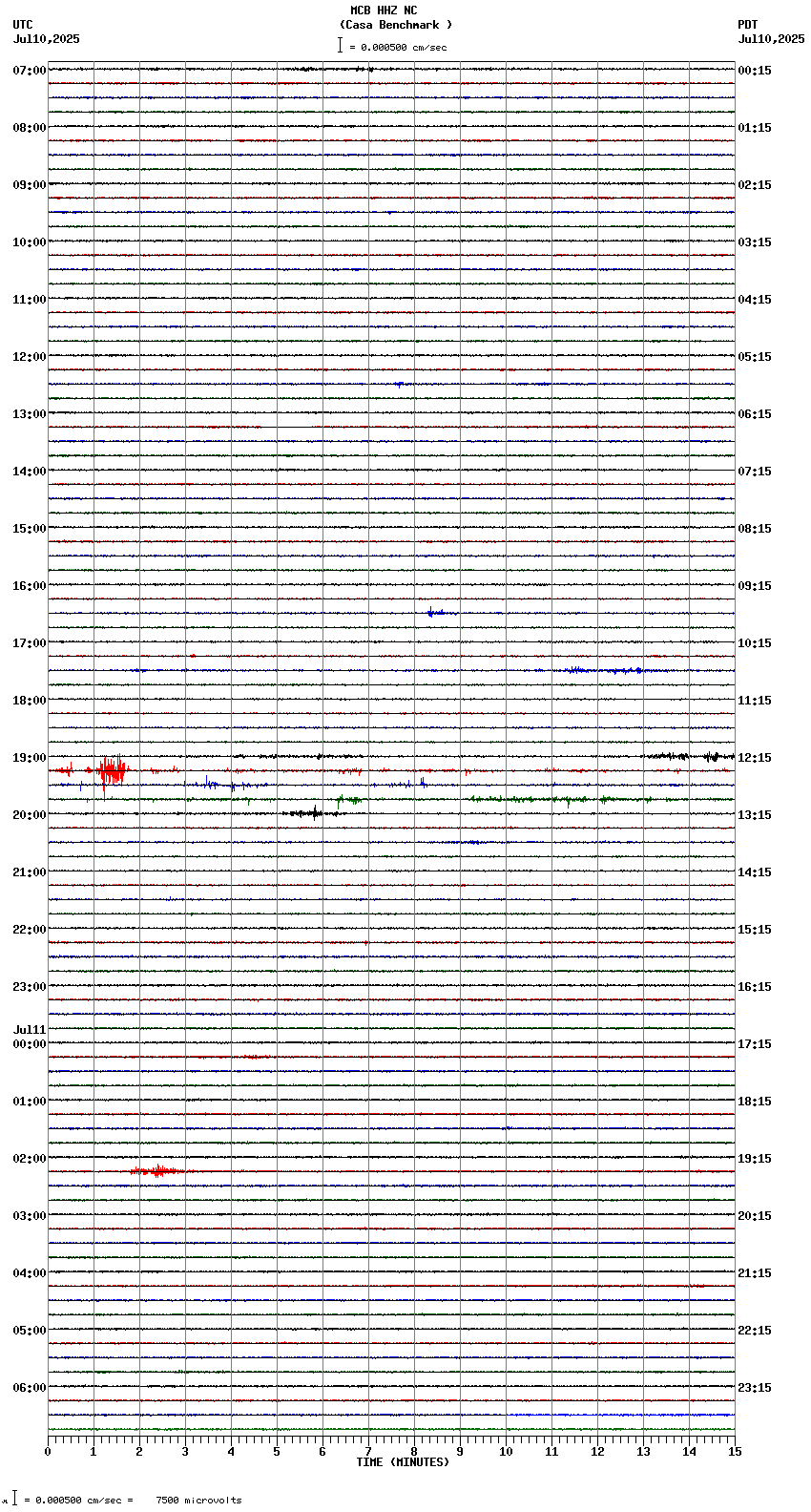
Task: Click the 00:15 PDT row label
Action: (x=755, y=71)
